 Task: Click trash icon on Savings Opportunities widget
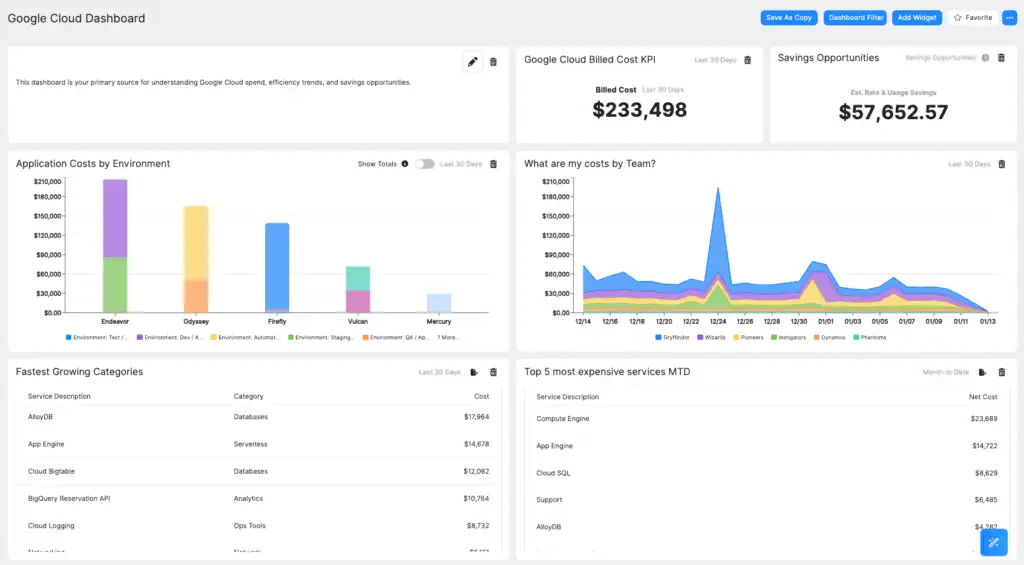pyautogui.click(x=1001, y=58)
